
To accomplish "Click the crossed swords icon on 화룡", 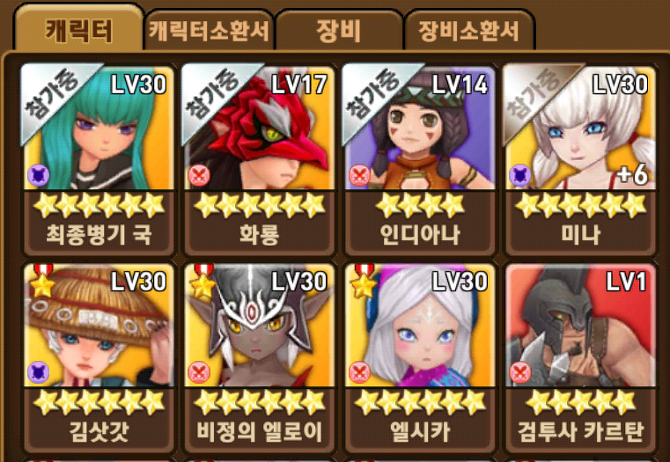I will tap(199, 175).
